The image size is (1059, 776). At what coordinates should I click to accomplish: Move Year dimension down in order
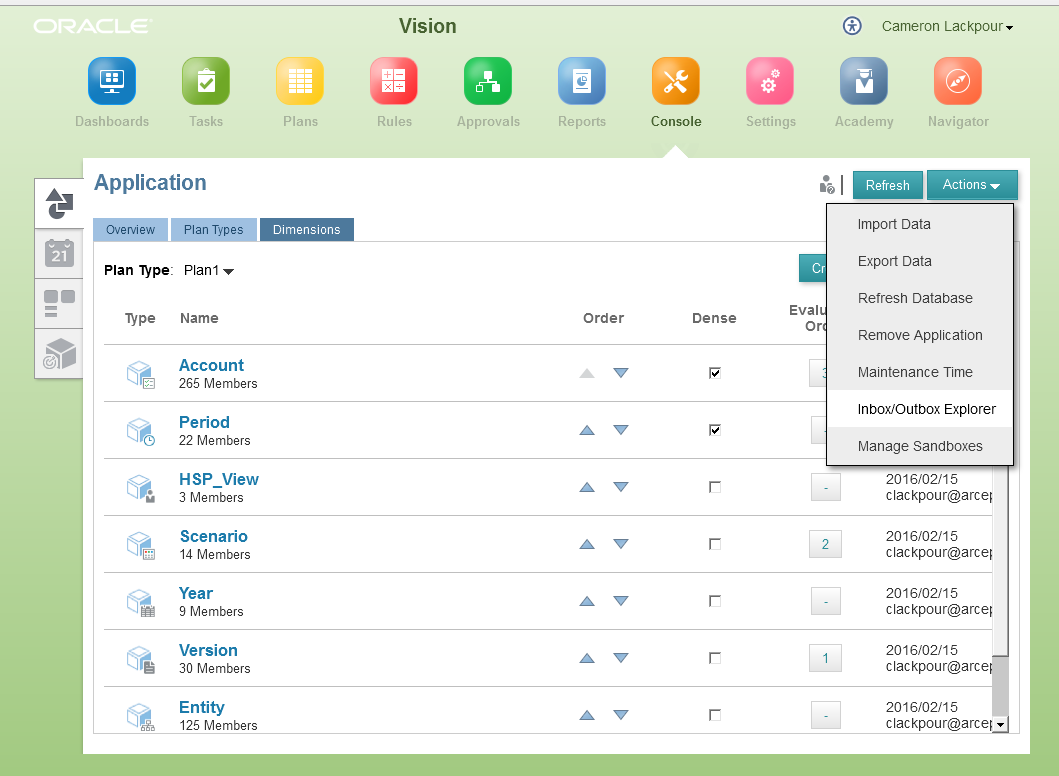pos(621,601)
